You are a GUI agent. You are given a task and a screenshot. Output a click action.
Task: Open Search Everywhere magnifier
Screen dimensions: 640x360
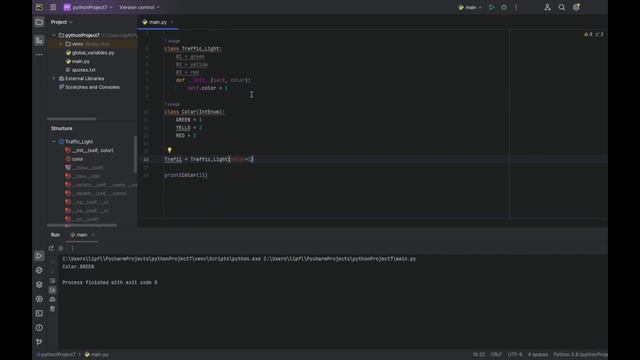point(562,7)
